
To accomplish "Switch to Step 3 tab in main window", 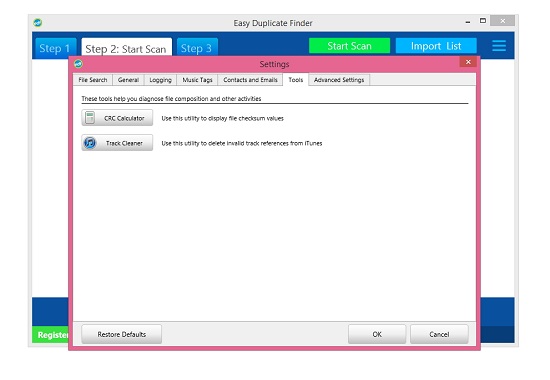I will click(x=197, y=48).
